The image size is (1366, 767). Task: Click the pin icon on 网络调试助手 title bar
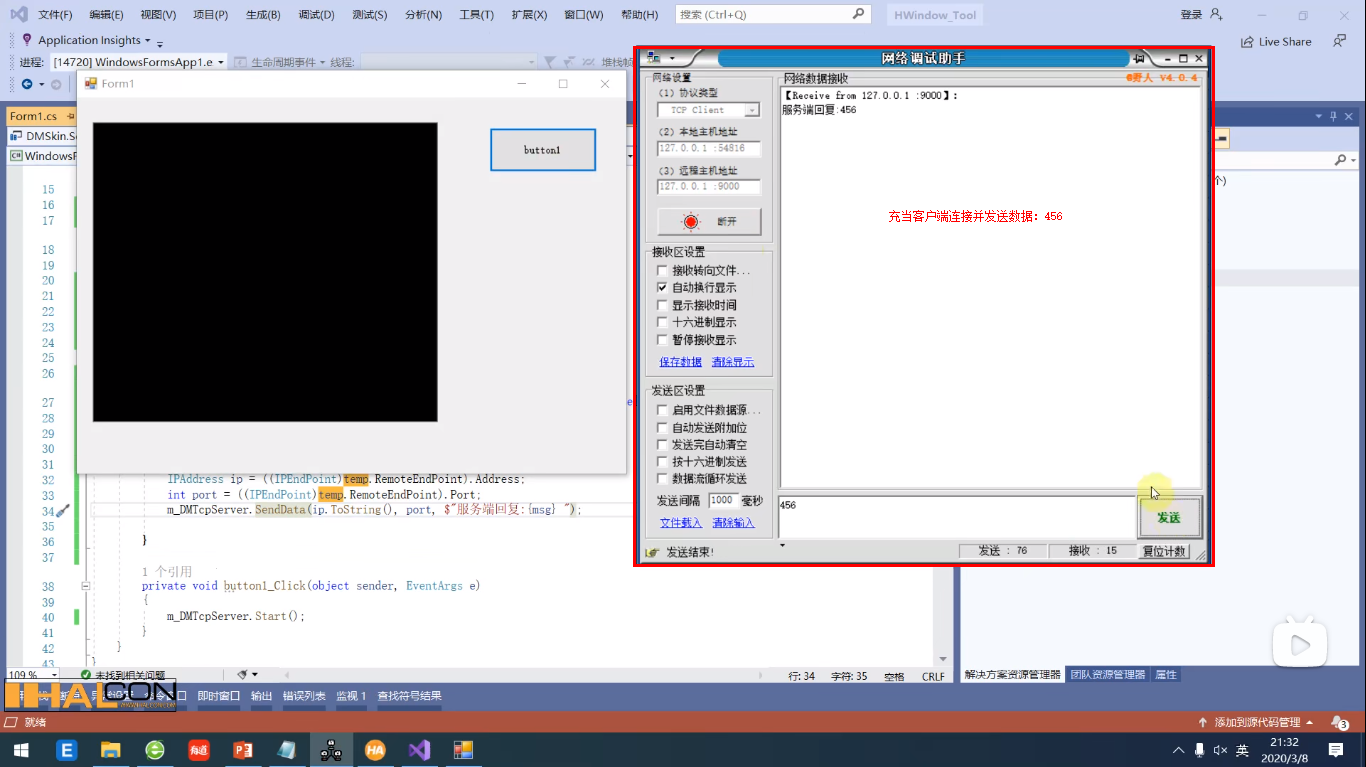(1140, 58)
